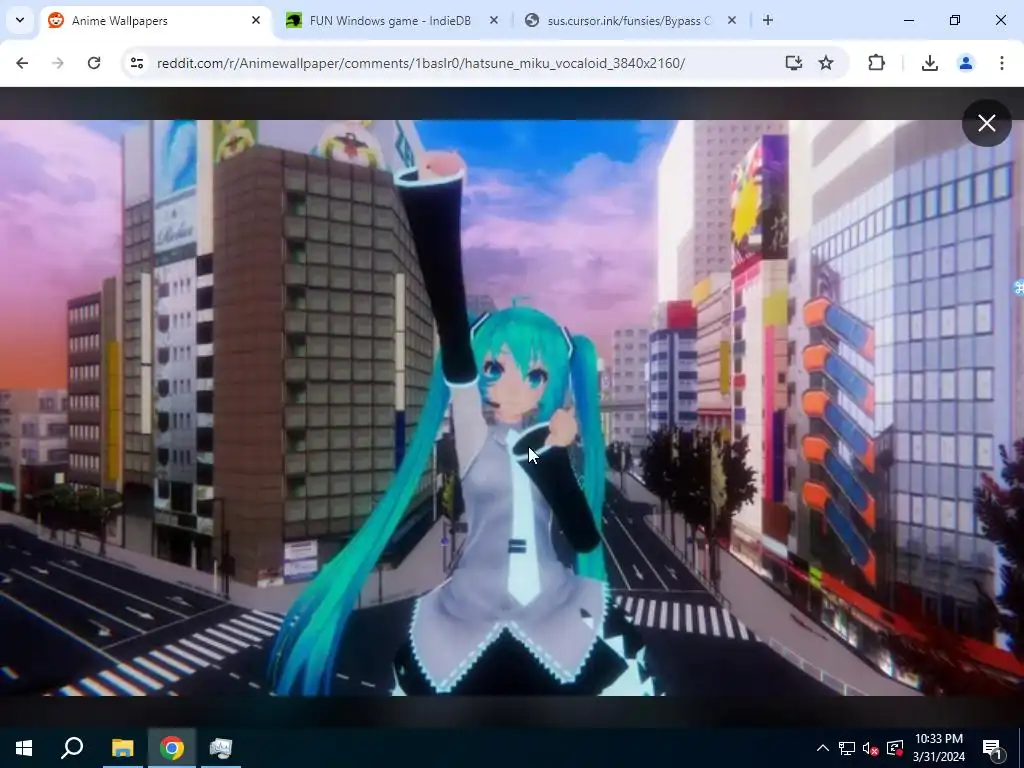
Task: Go forward to the next page
Action: point(57,63)
